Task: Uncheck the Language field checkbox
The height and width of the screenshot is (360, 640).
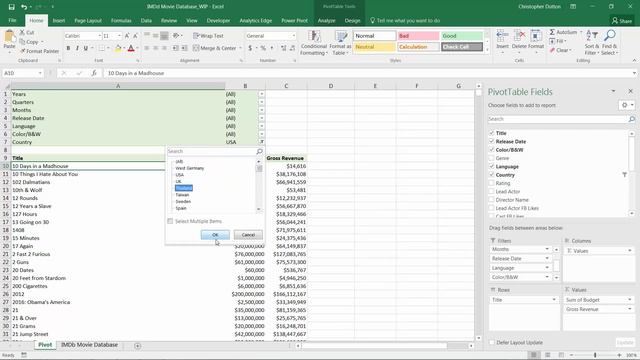Action: (492, 167)
